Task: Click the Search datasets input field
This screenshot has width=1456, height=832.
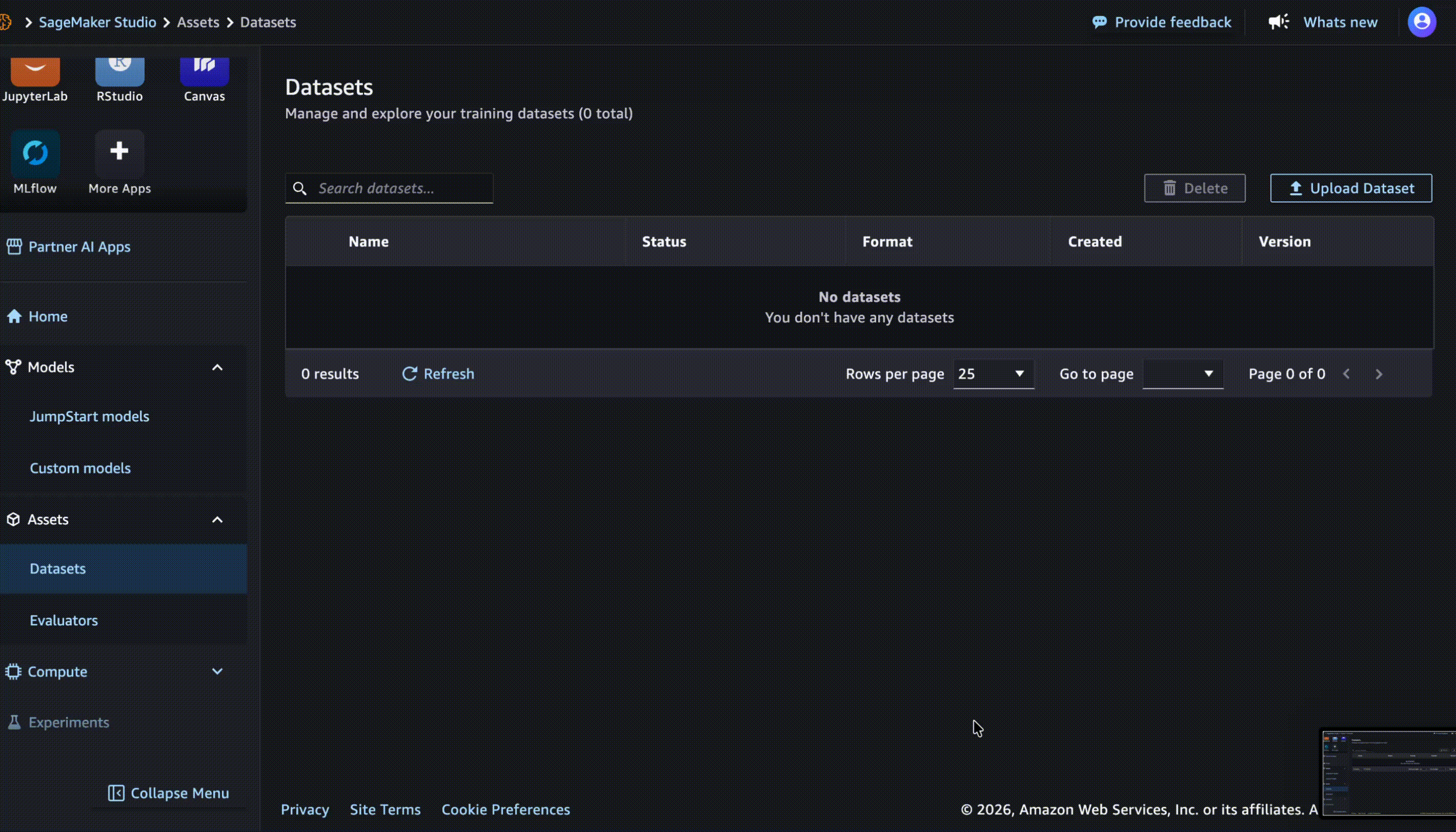Action: point(390,189)
